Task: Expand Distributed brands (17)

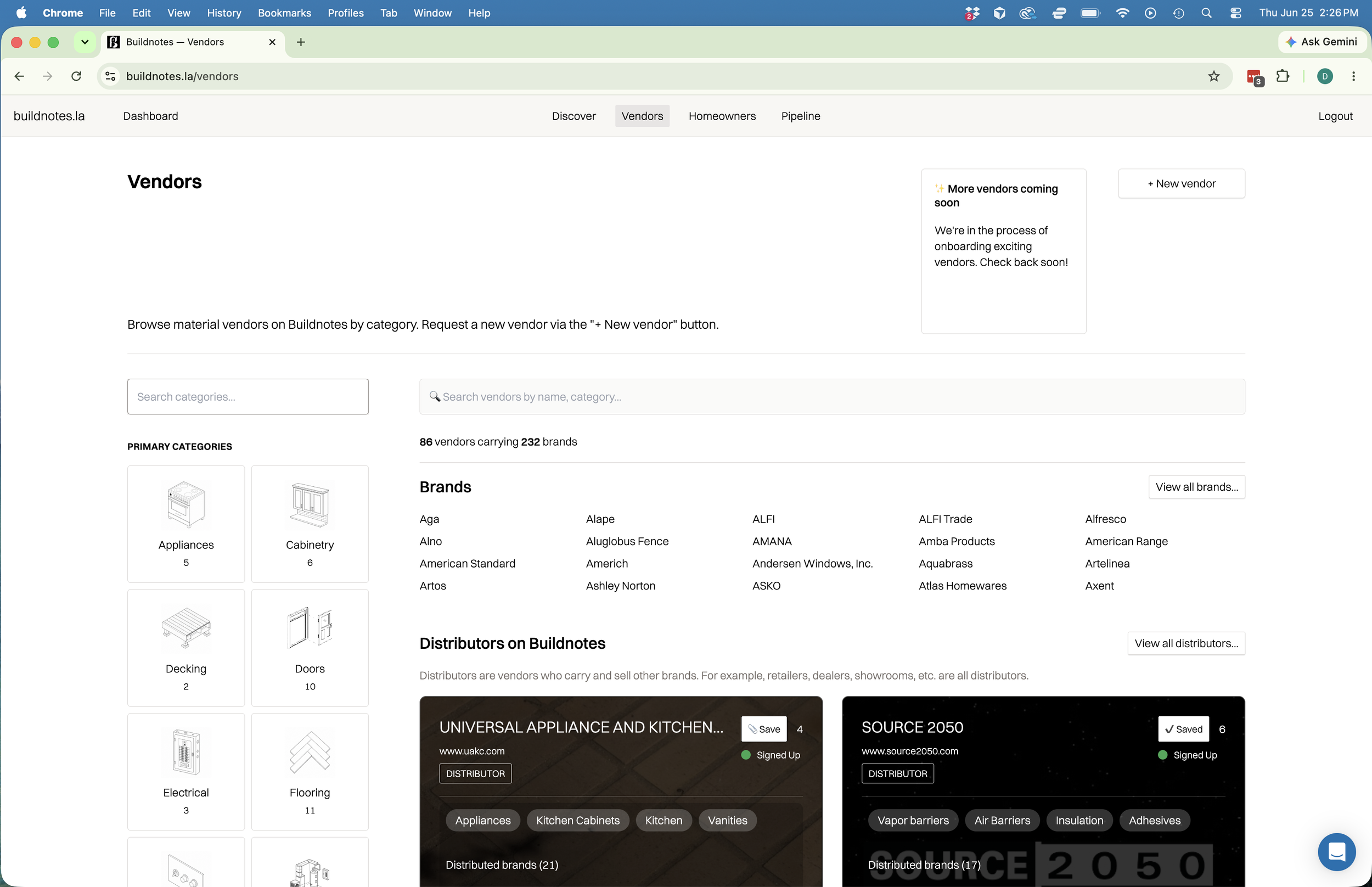Action: [924, 864]
